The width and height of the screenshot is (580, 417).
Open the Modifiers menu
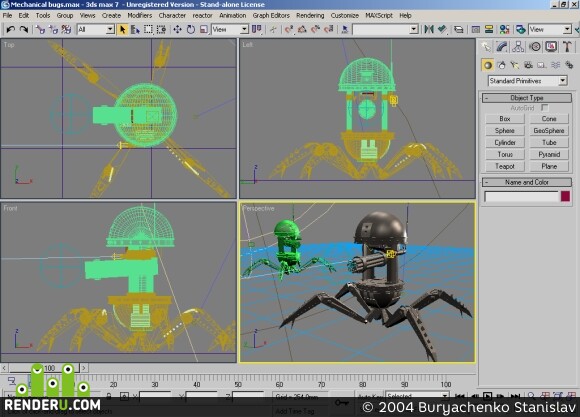click(140, 16)
